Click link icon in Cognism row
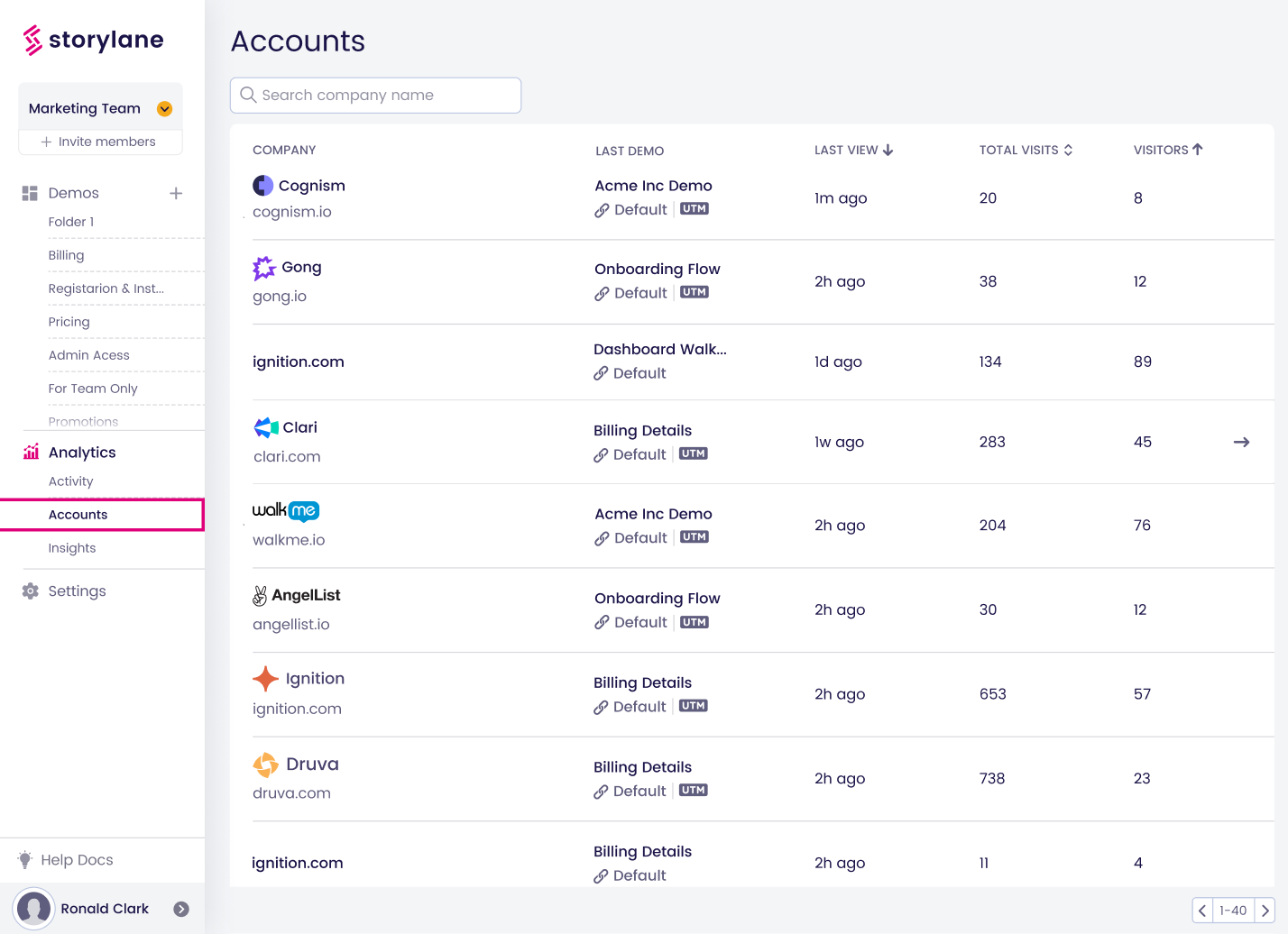 click(602, 210)
